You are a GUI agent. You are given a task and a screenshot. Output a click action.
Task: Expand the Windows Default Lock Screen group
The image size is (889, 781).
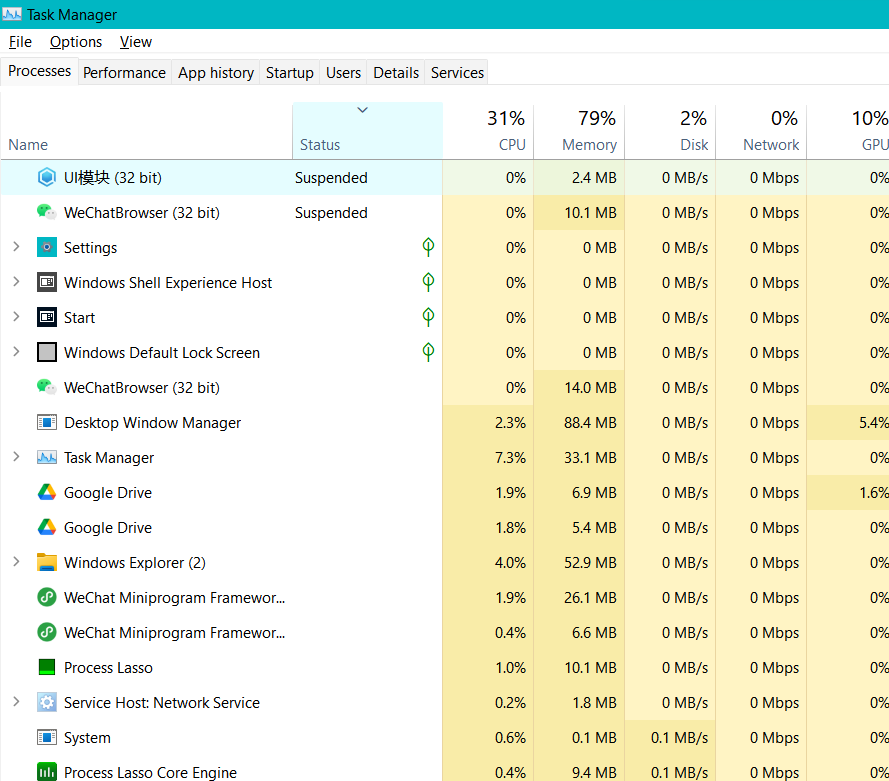click(x=16, y=352)
